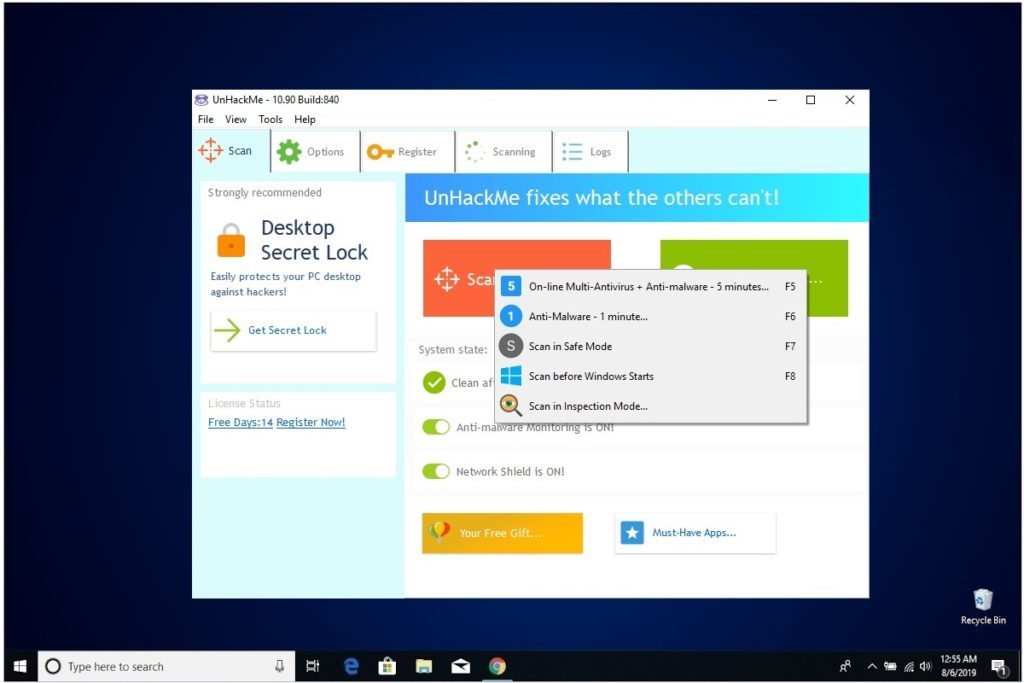
Task: Click the green checkmark system state icon
Action: 434,382
